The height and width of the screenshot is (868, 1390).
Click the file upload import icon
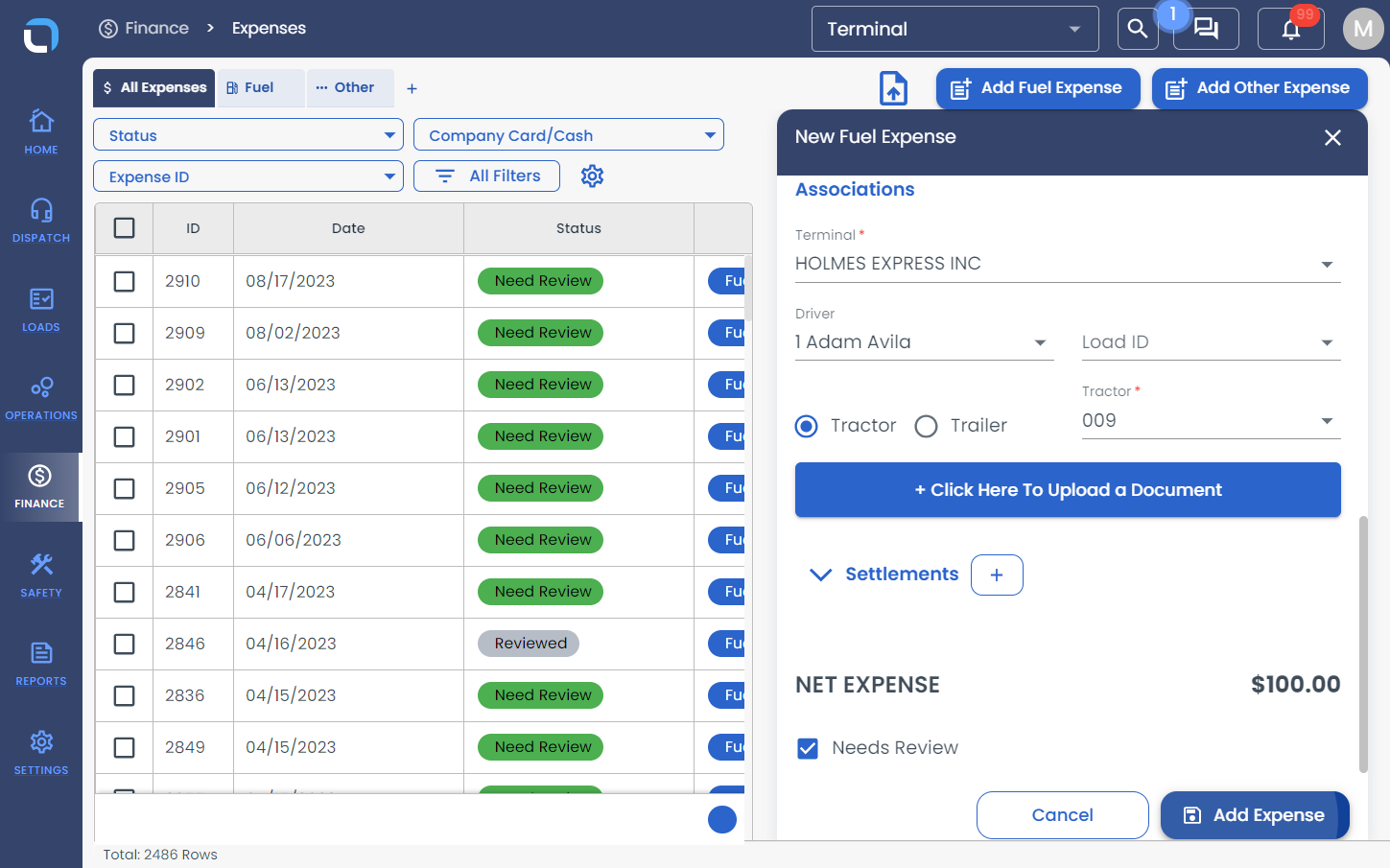coord(893,88)
